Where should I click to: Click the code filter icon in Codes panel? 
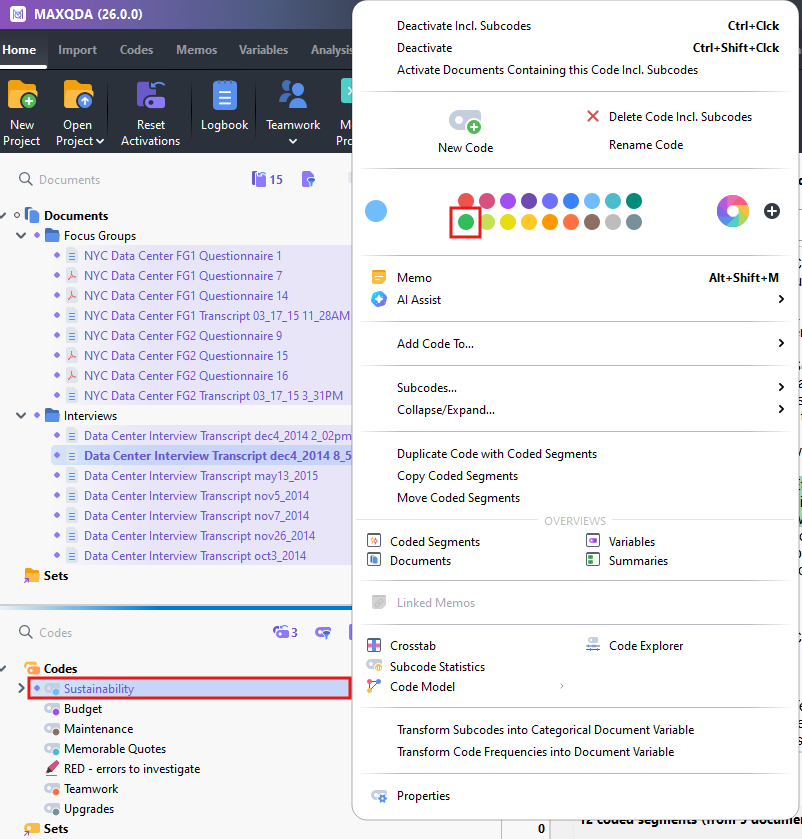click(x=323, y=632)
